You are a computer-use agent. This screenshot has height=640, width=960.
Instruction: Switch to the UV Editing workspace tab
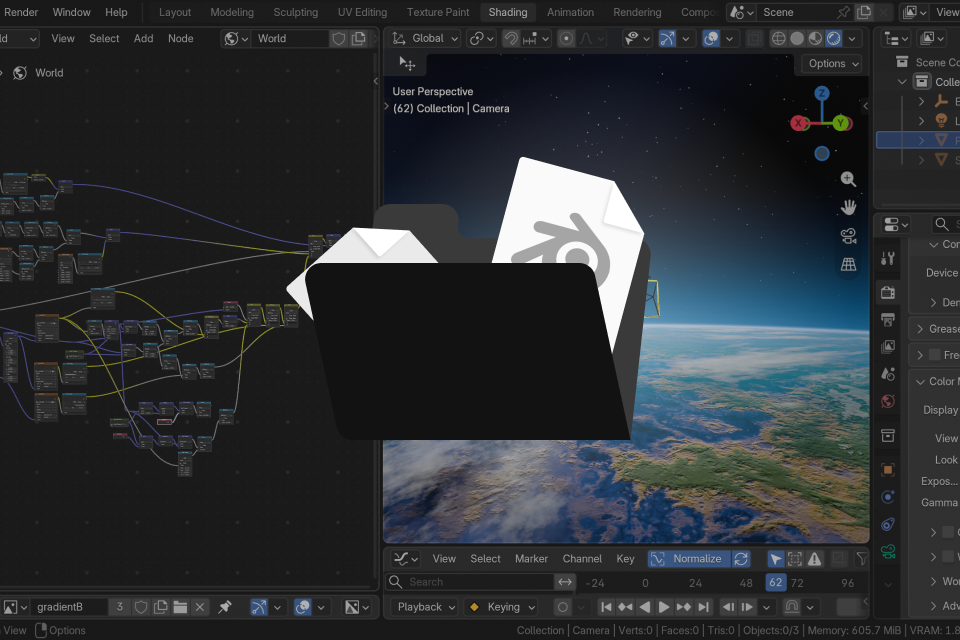(362, 12)
